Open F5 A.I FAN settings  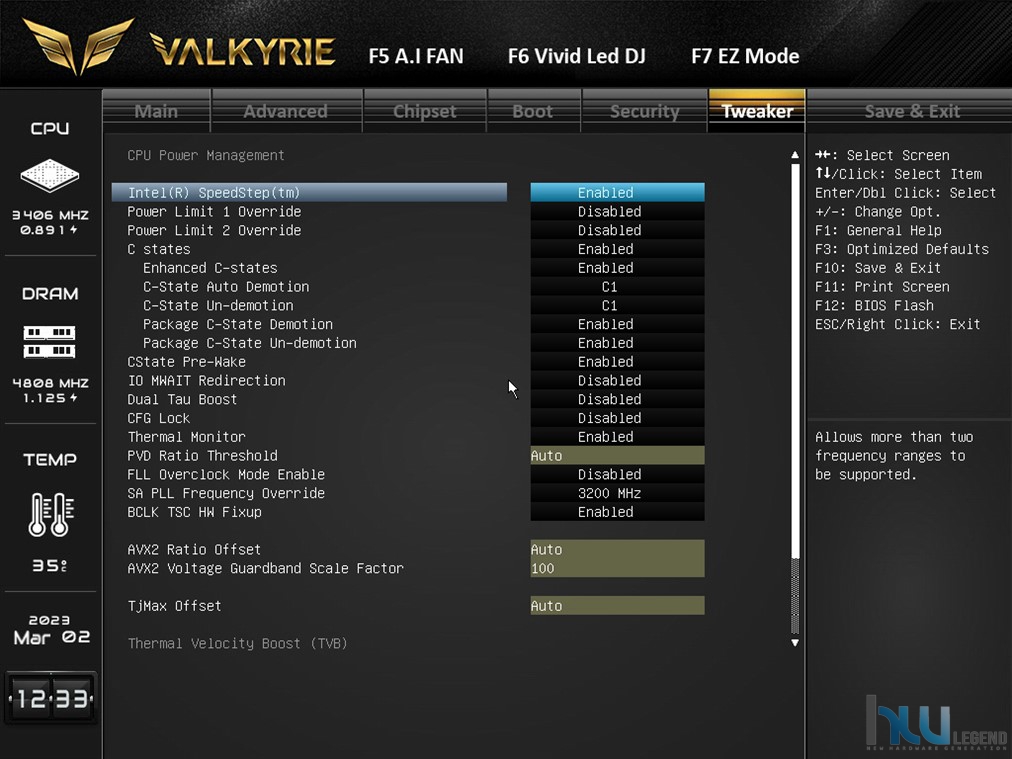tap(416, 56)
